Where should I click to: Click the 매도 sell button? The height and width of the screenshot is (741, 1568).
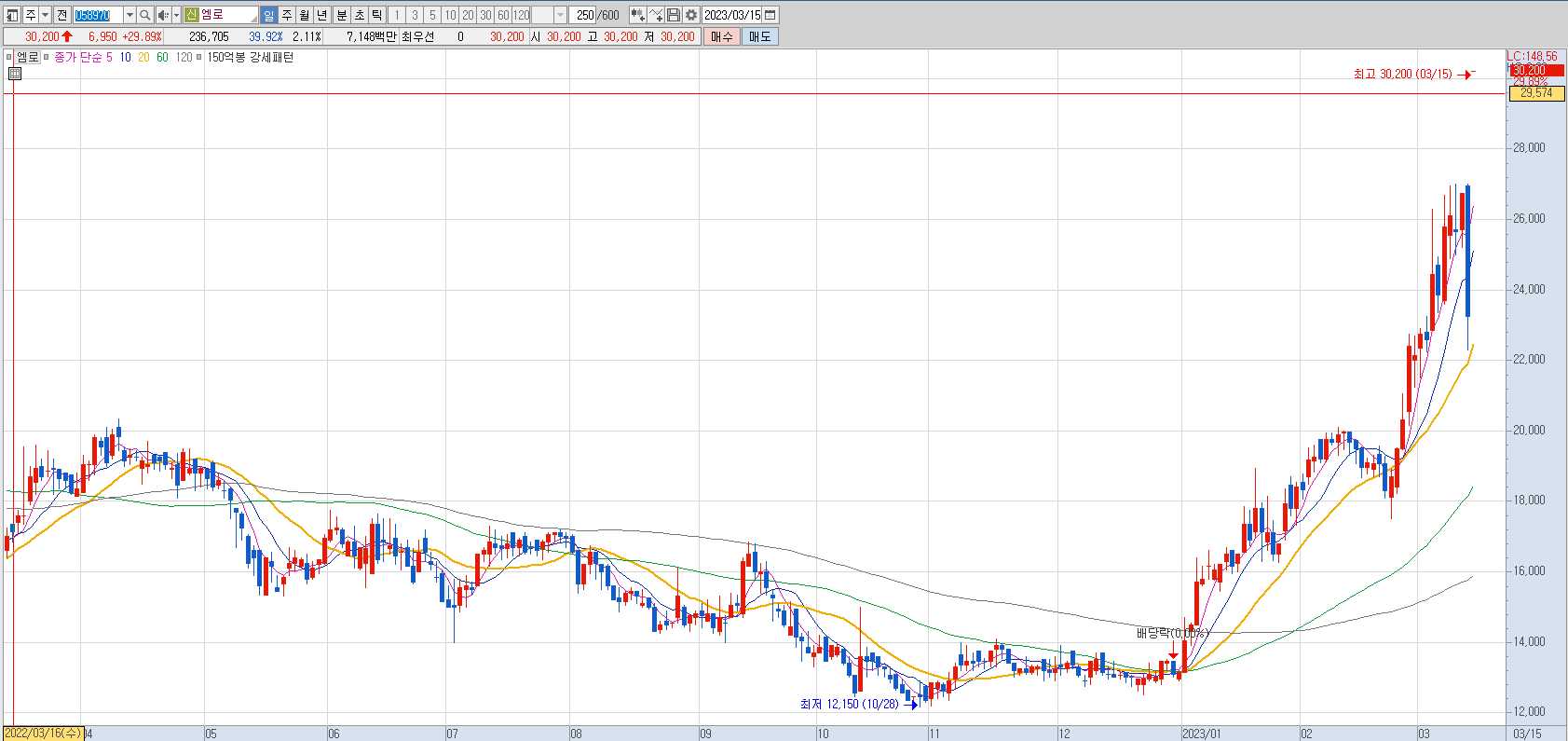[759, 36]
